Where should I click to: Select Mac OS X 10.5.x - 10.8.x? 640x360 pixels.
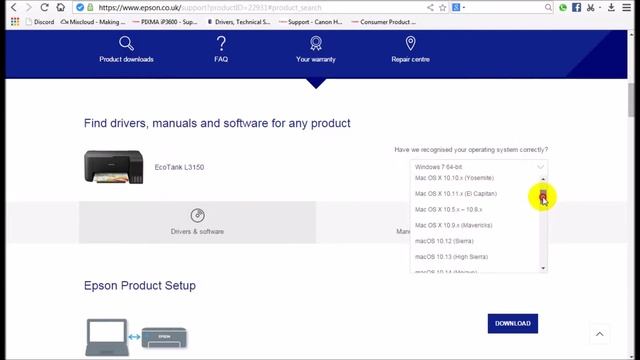[448, 209]
